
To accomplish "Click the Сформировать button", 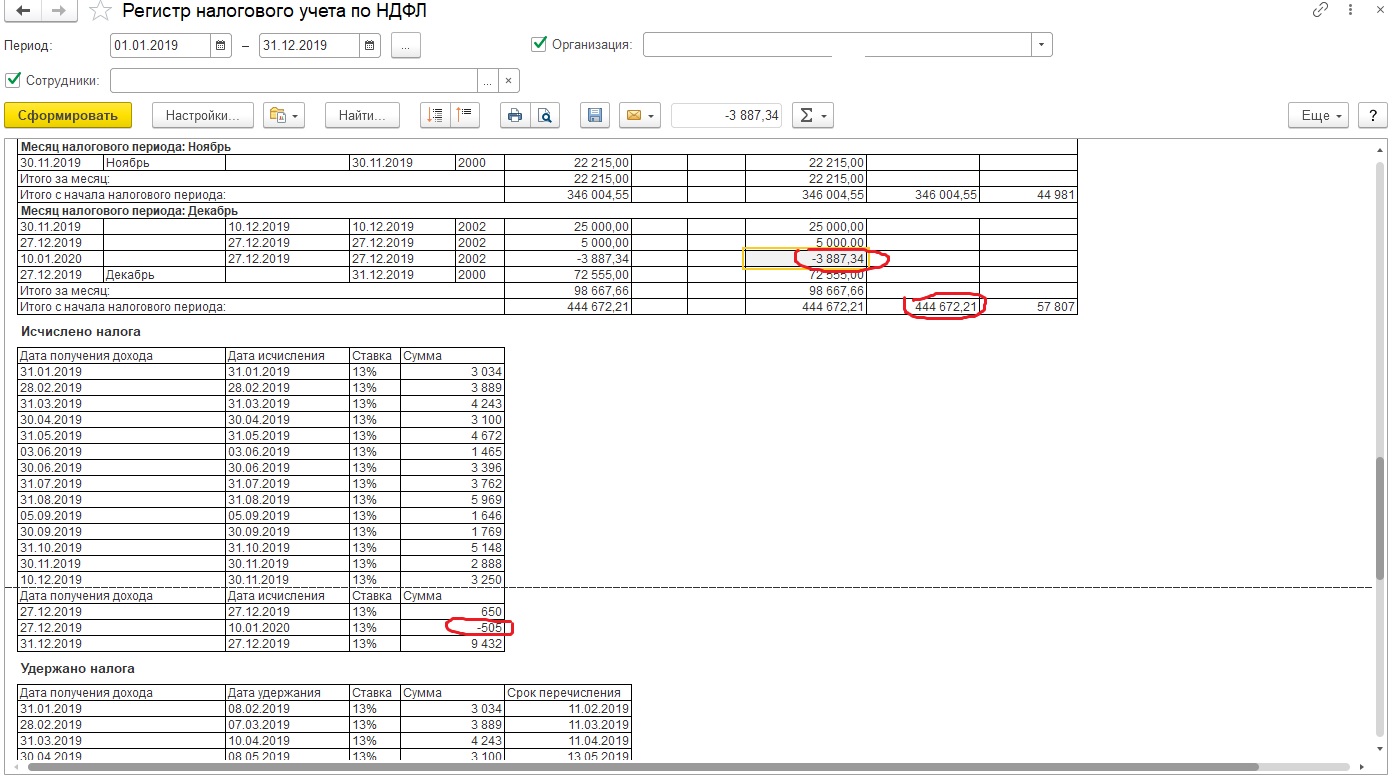I will [x=68, y=115].
